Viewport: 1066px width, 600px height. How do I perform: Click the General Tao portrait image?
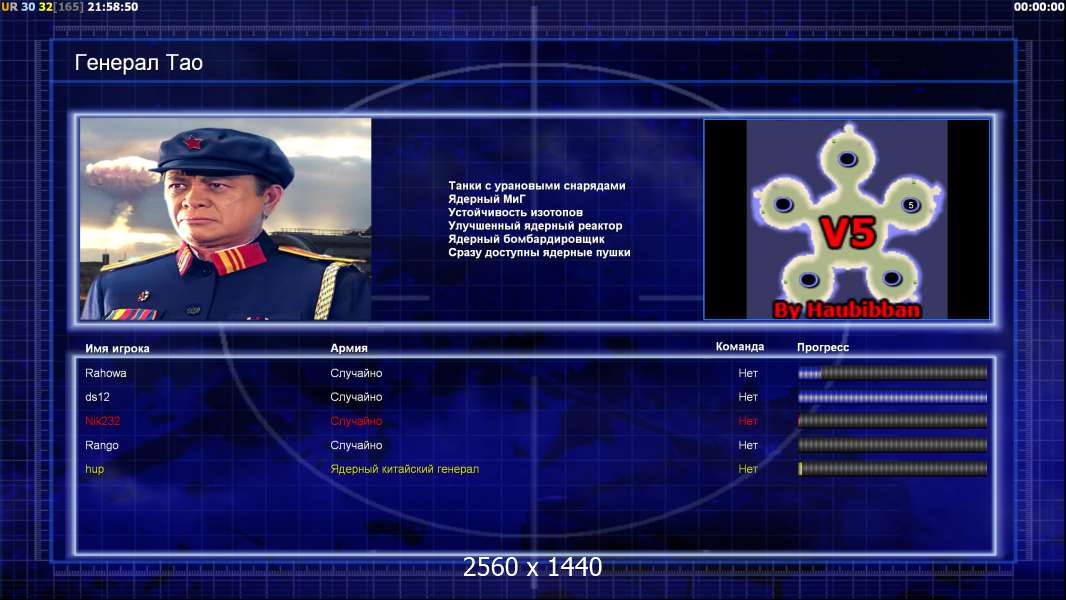226,219
